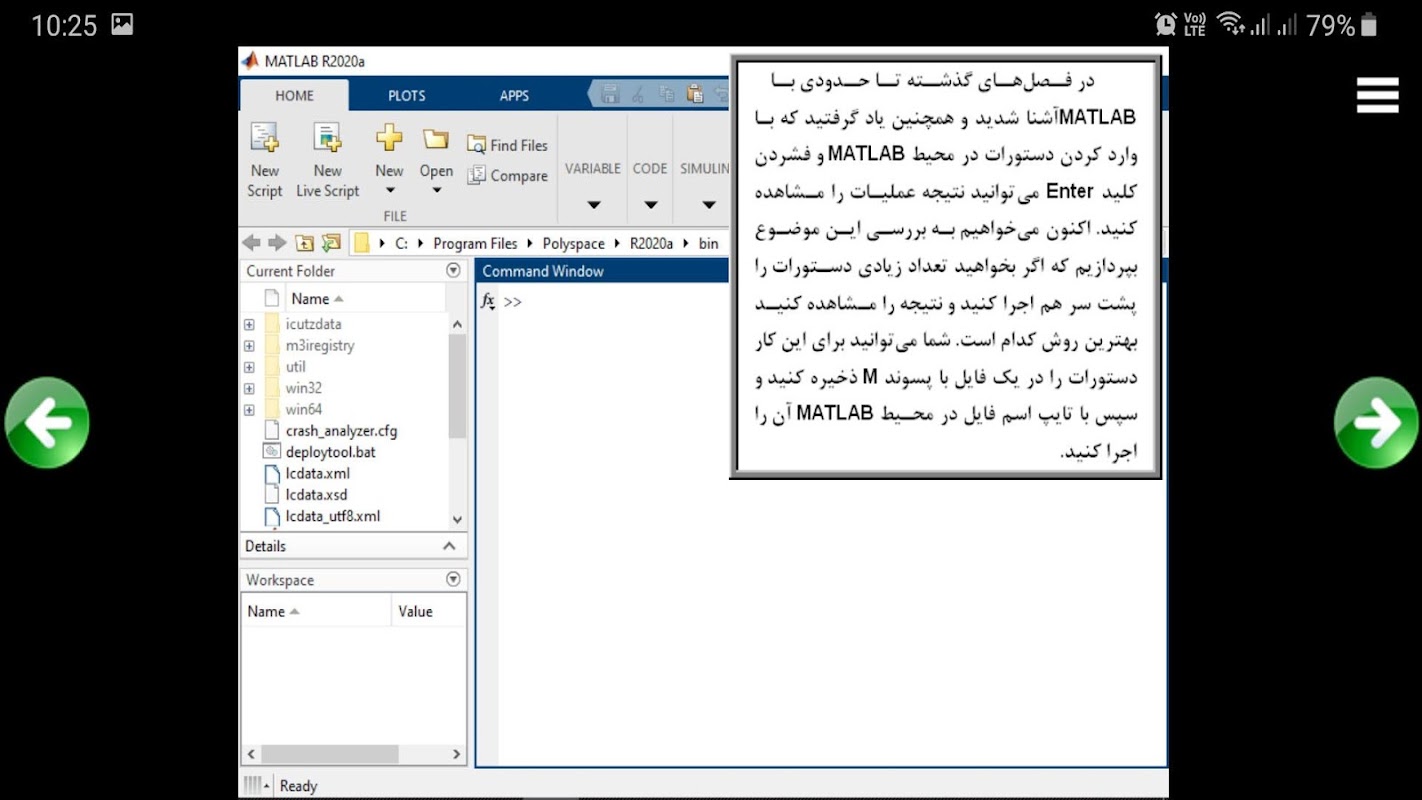This screenshot has width=1422, height=800.
Task: Select lcdata.xsd in file list
Action: point(316,494)
